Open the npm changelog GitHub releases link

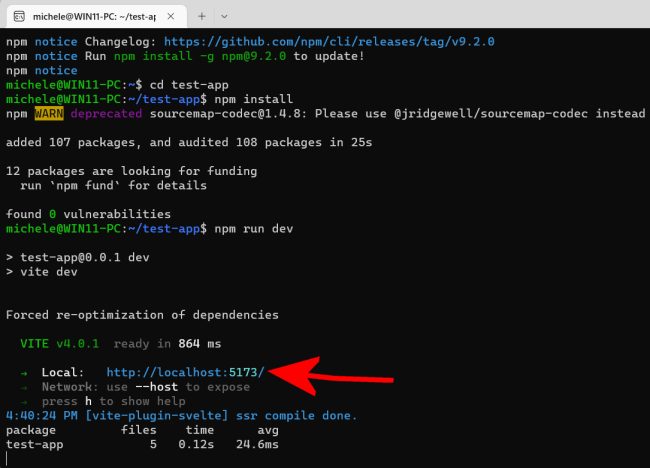(329, 41)
